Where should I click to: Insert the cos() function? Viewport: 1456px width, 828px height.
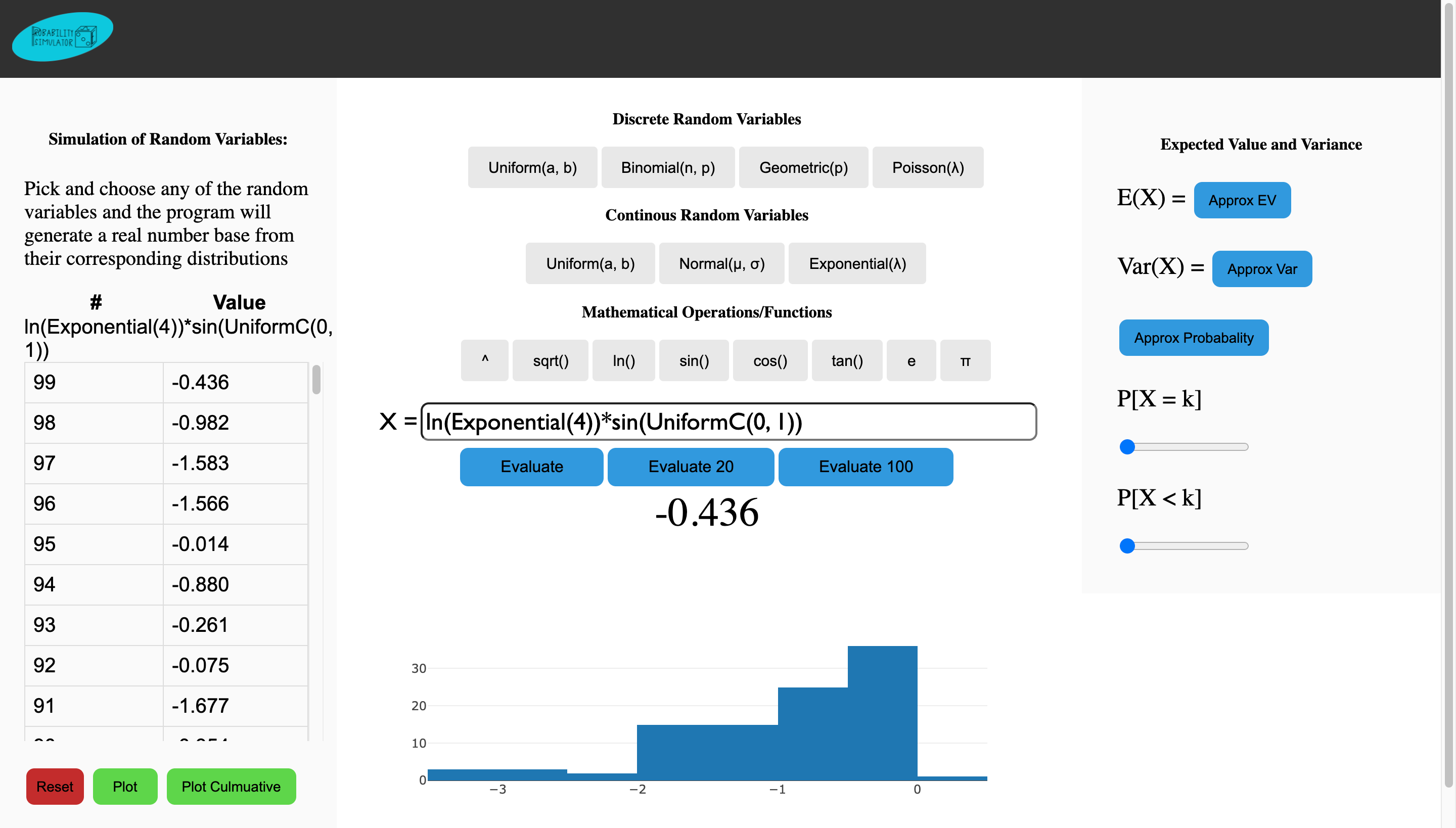pos(769,360)
